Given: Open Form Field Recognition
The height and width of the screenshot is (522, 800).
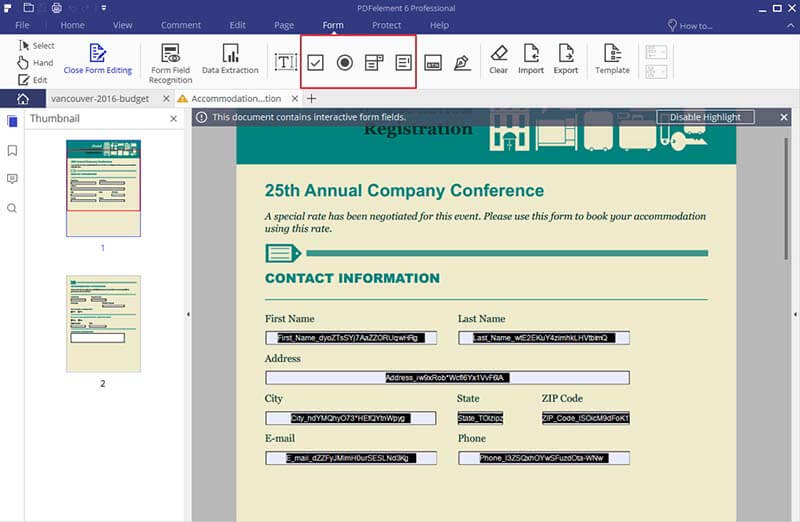Looking at the screenshot, I should pyautogui.click(x=171, y=60).
